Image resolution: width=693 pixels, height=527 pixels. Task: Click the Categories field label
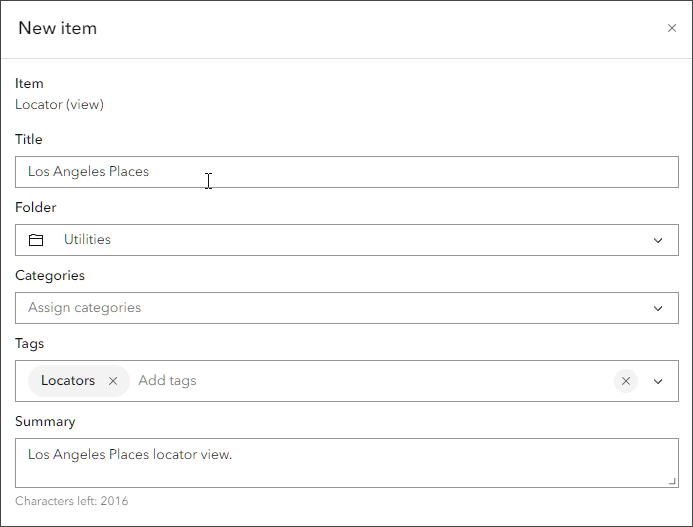[x=50, y=275]
